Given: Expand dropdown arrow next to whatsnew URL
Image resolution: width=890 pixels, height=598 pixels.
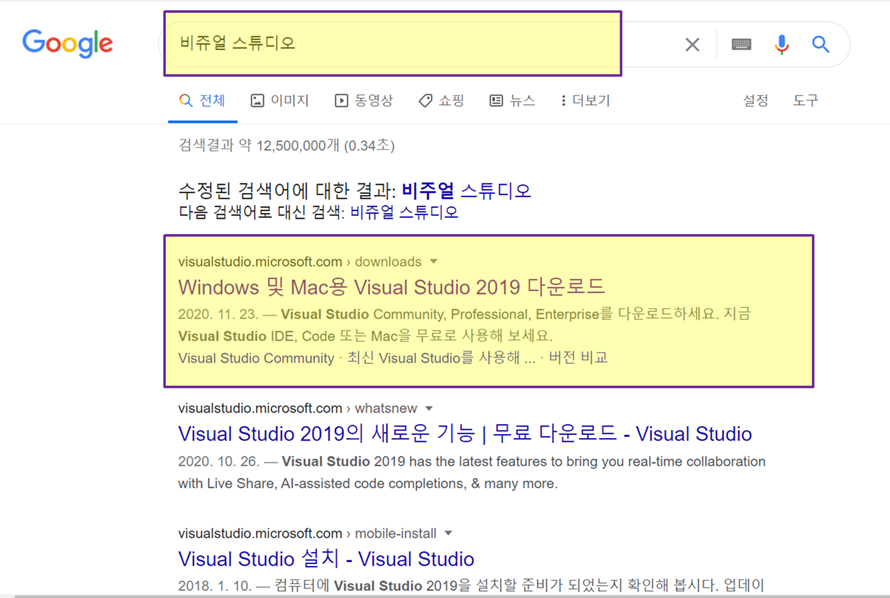Looking at the screenshot, I should tap(429, 409).
